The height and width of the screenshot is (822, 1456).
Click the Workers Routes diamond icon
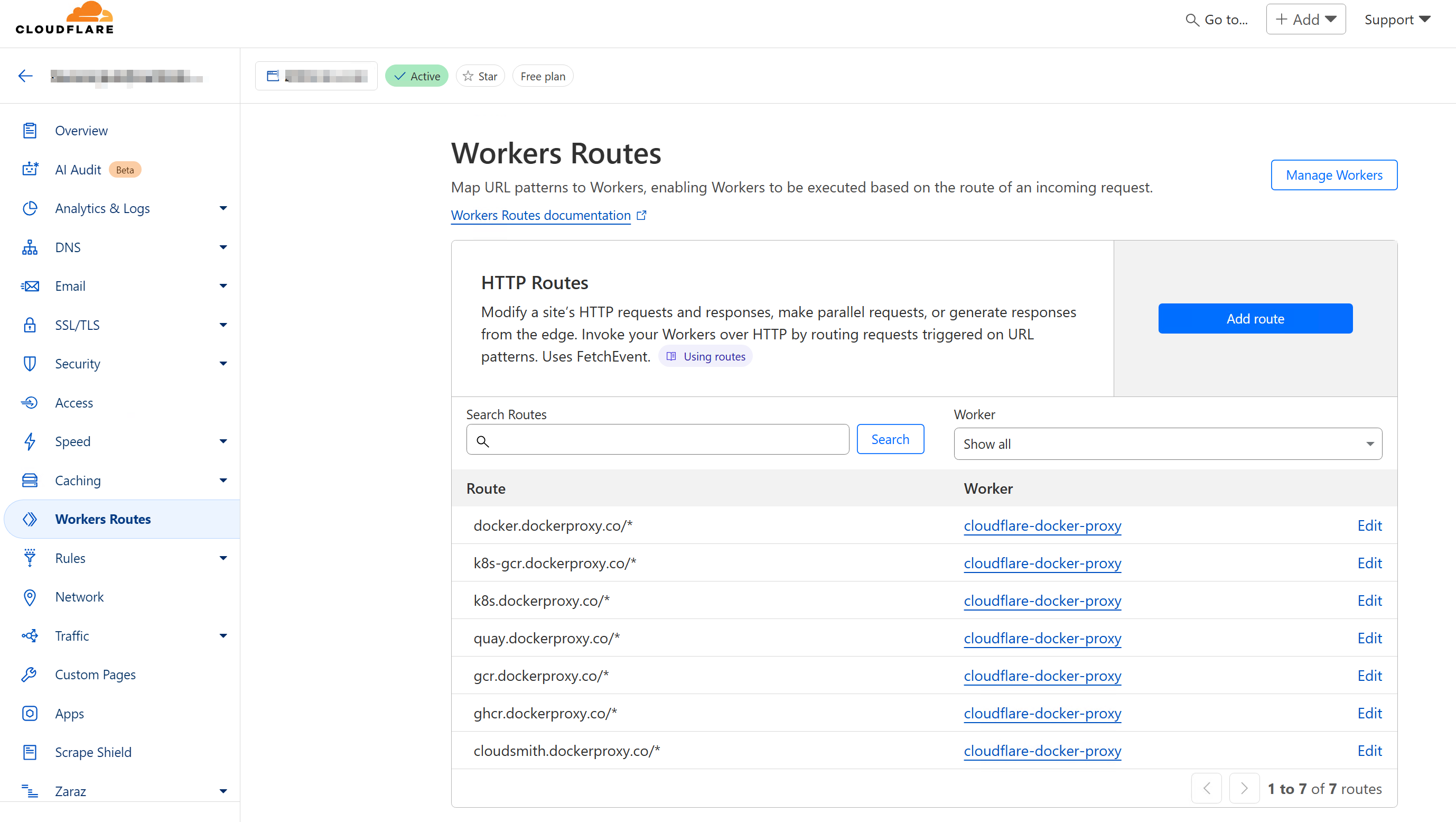click(30, 519)
